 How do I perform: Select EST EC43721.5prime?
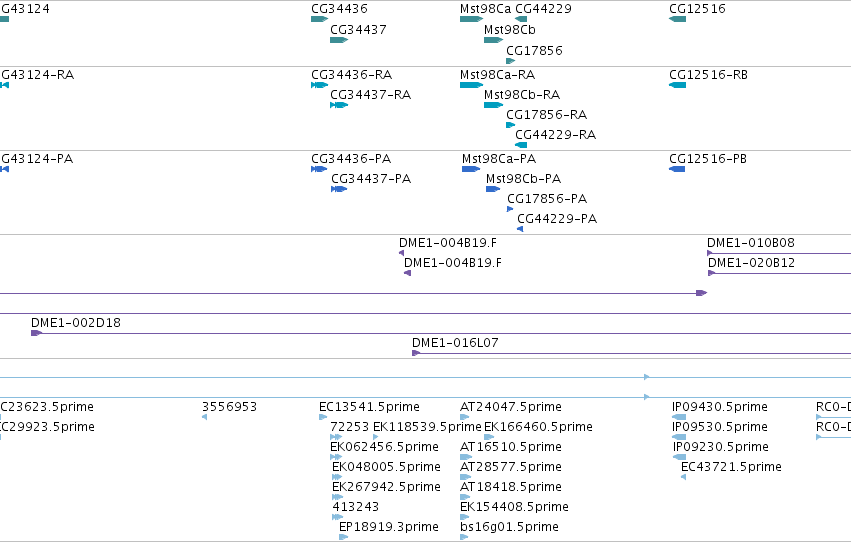pyautogui.click(x=731, y=467)
